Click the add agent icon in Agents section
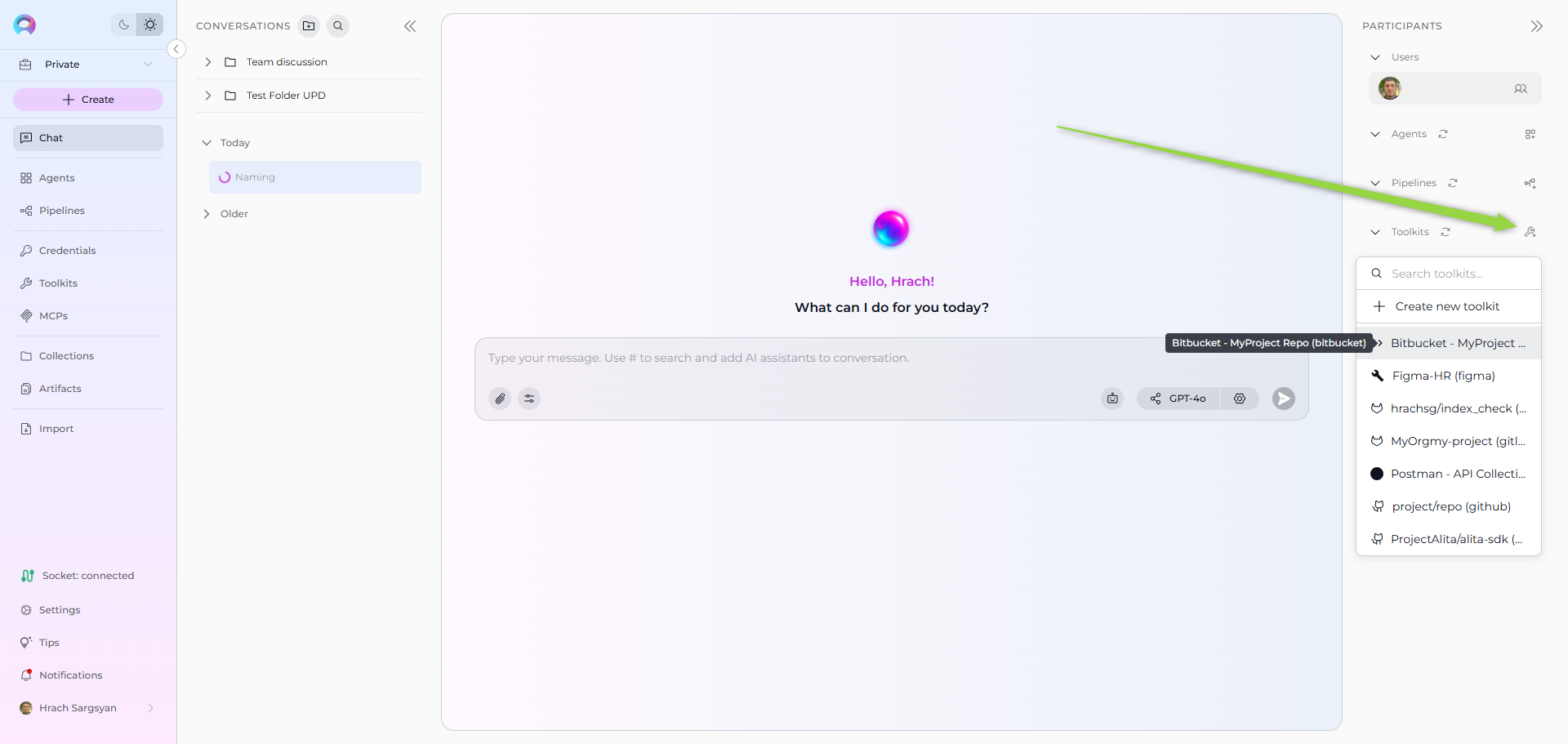1568x744 pixels. tap(1530, 134)
